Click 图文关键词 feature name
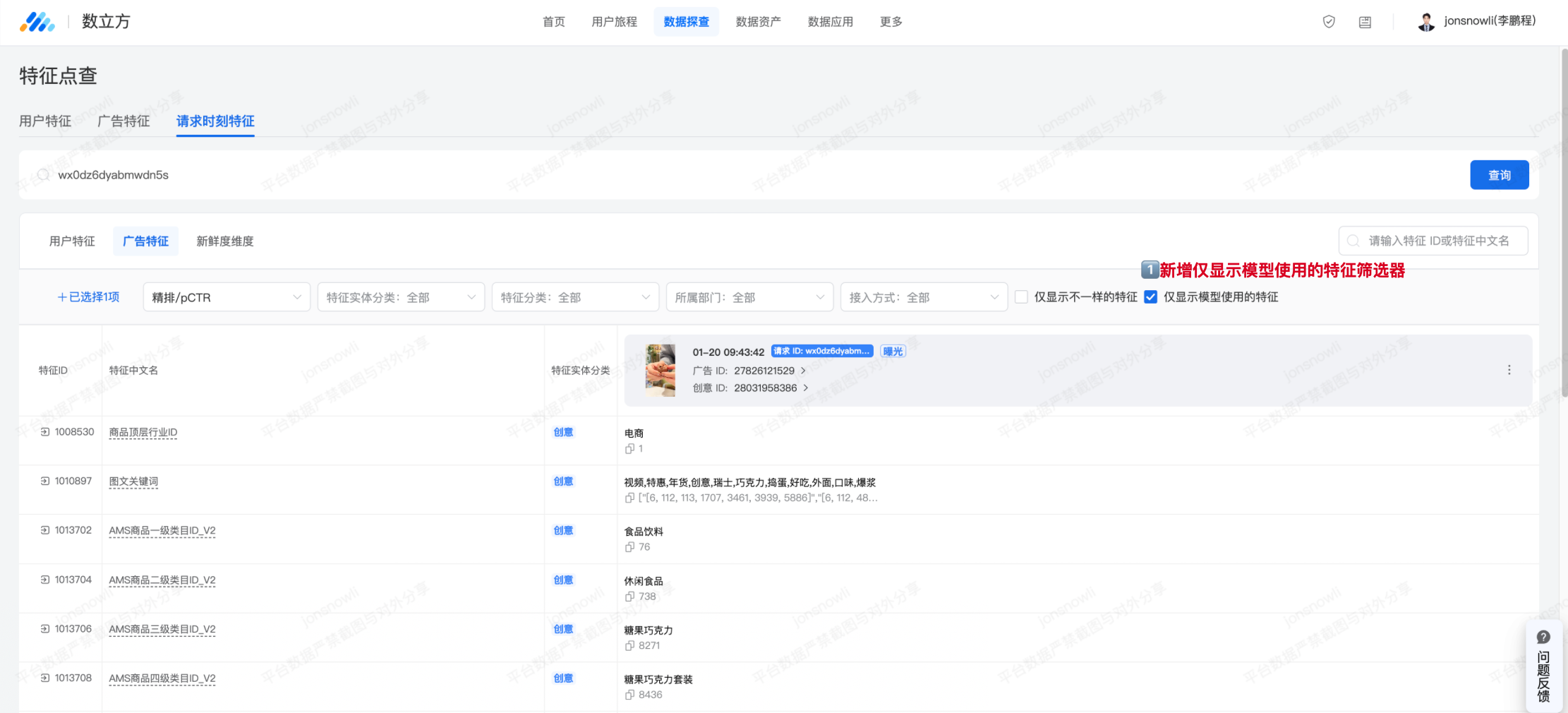 (x=133, y=481)
